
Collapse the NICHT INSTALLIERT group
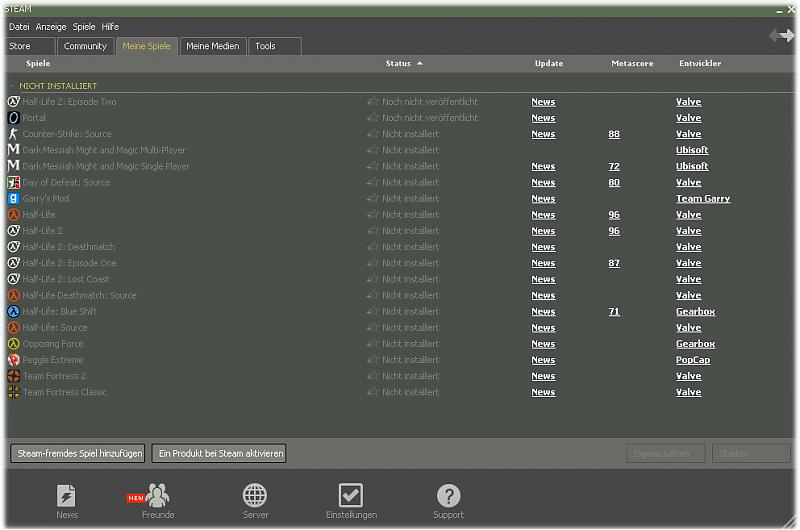coord(13,86)
